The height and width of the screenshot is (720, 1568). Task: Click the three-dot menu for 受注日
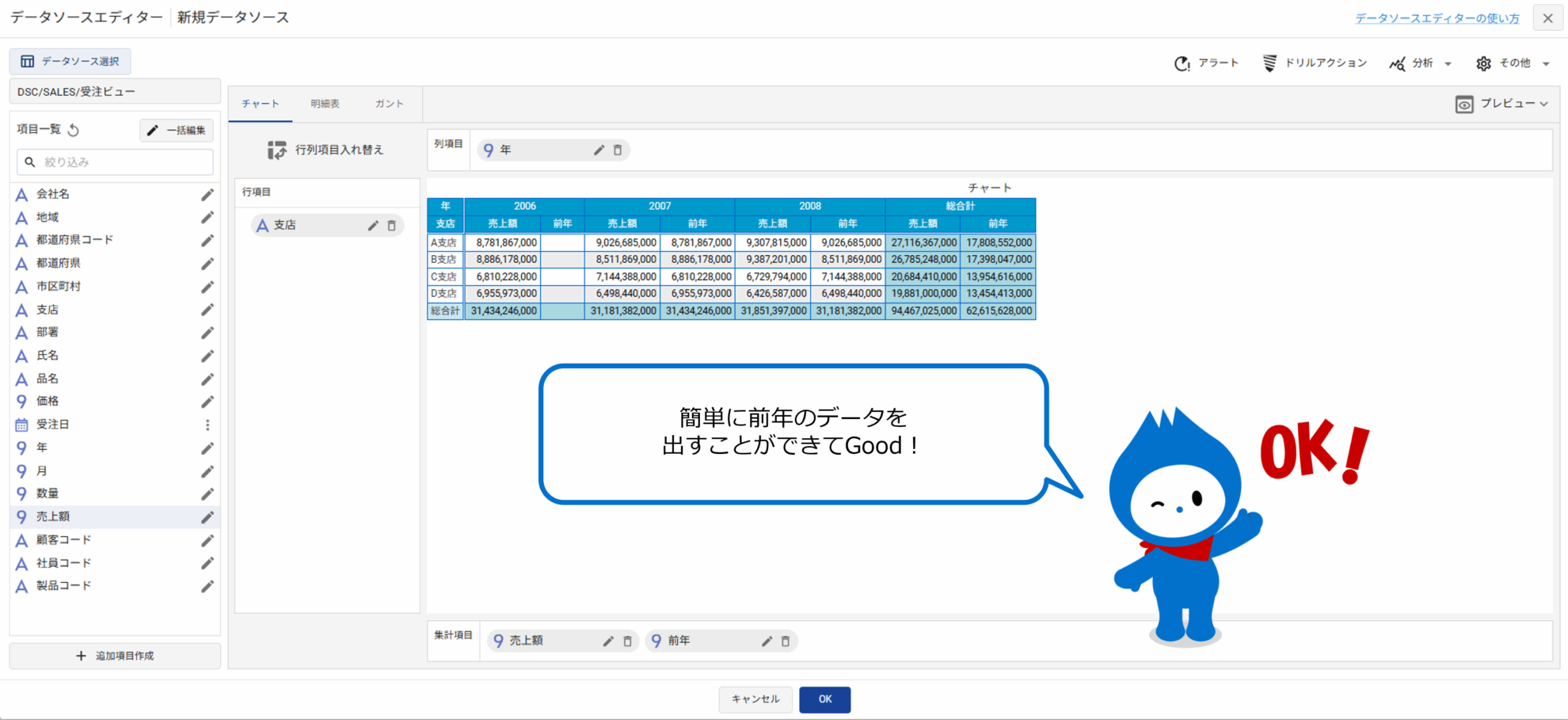pos(207,425)
